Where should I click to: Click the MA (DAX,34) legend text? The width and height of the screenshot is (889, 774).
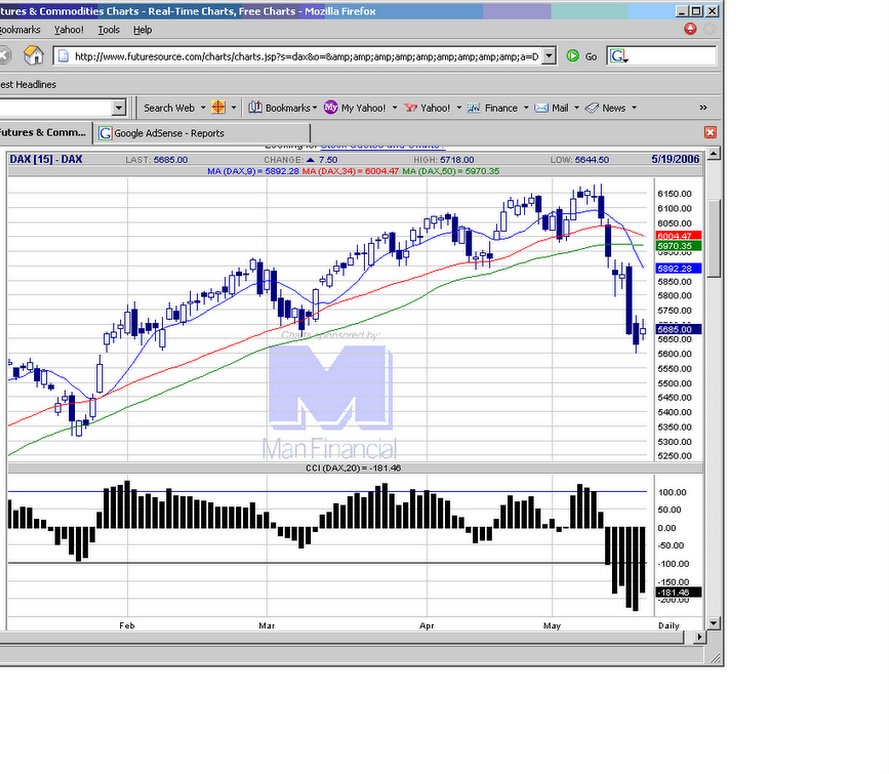[351, 171]
